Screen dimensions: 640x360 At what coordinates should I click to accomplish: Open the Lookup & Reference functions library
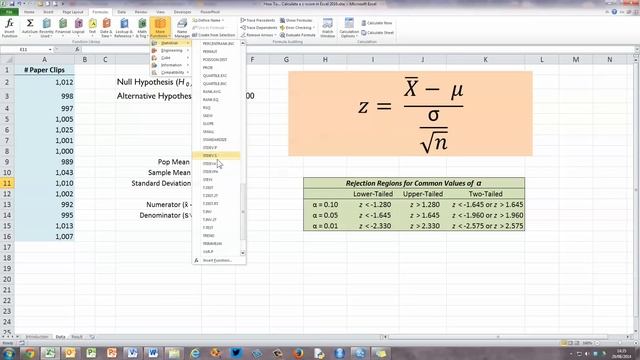coord(124,28)
